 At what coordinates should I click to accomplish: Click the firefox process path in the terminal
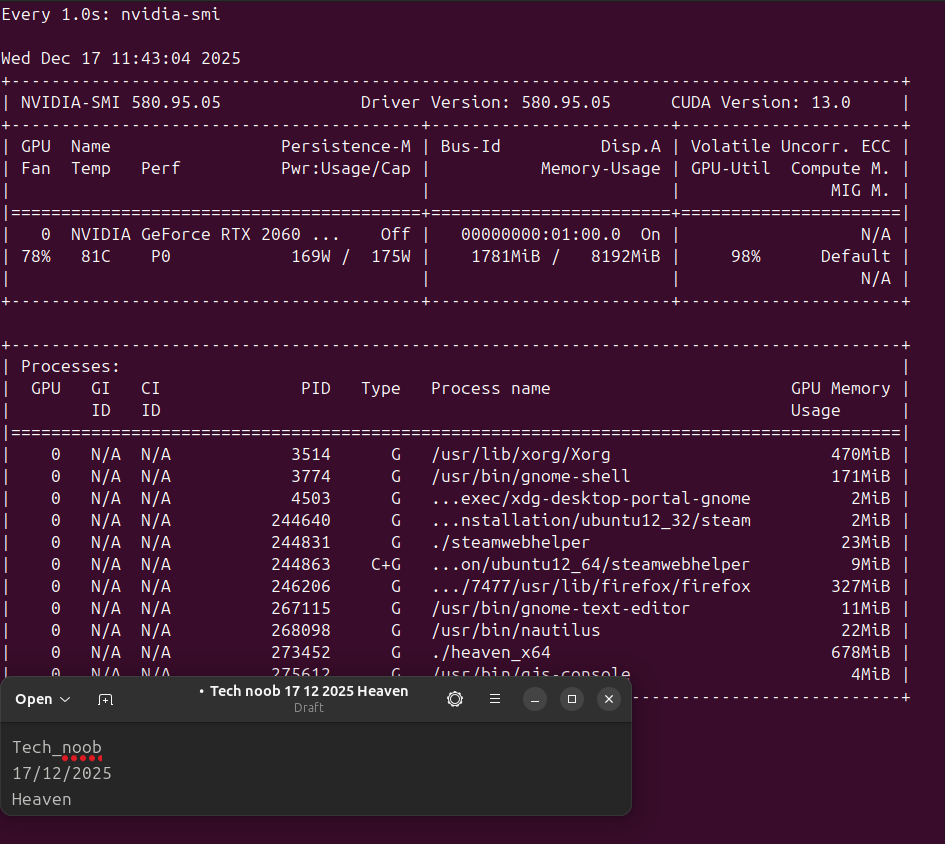(590, 586)
